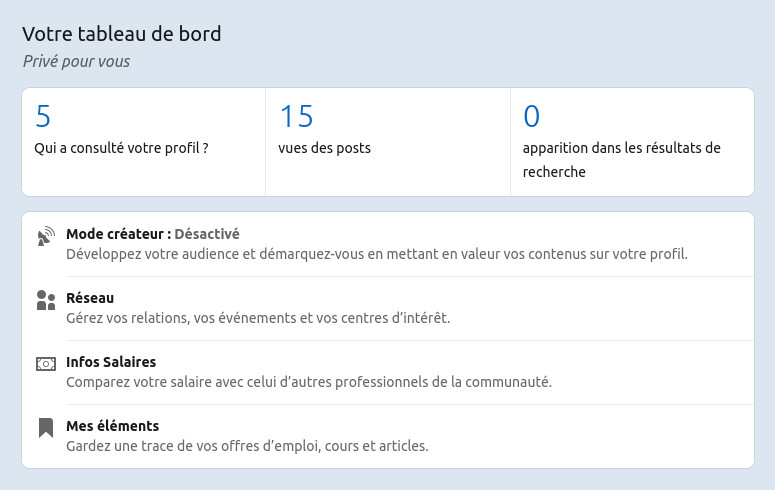Open the profile views count 5
This screenshot has width=775, height=490.
click(x=43, y=116)
